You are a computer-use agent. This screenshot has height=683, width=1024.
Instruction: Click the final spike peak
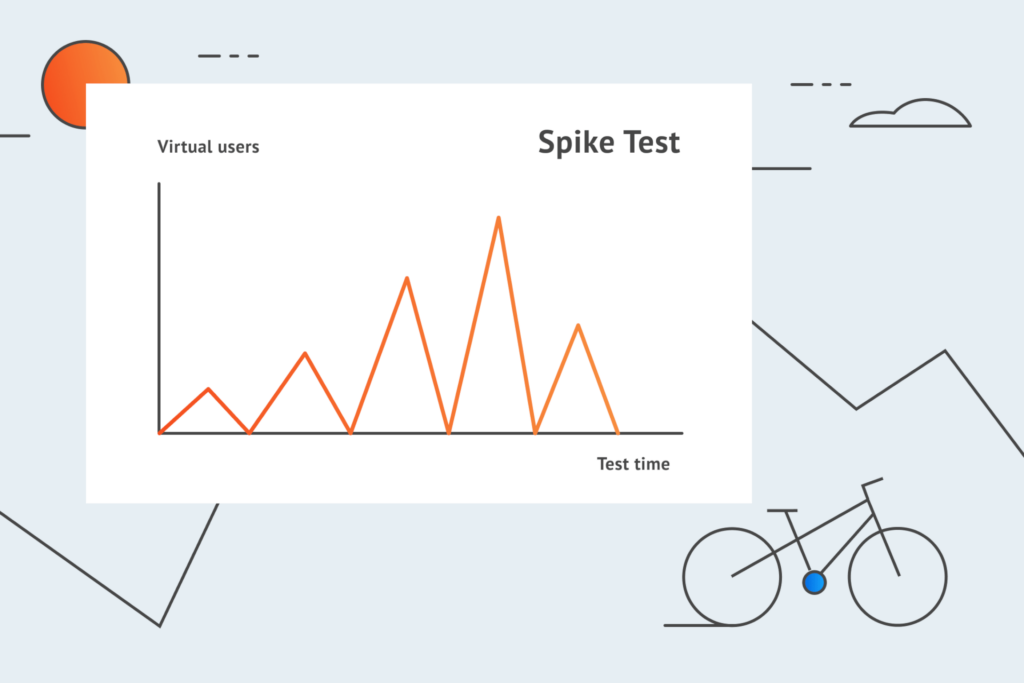(578, 325)
